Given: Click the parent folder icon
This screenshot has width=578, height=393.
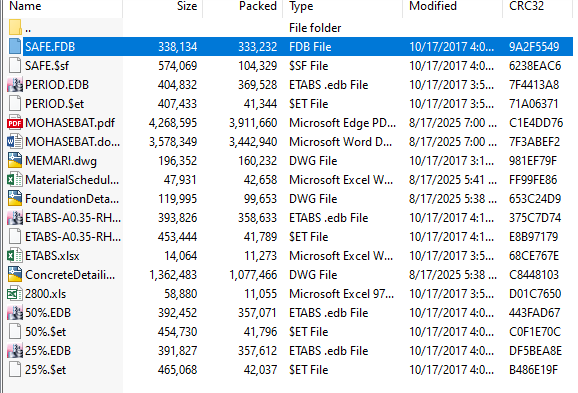Looking at the screenshot, I should point(15,28).
